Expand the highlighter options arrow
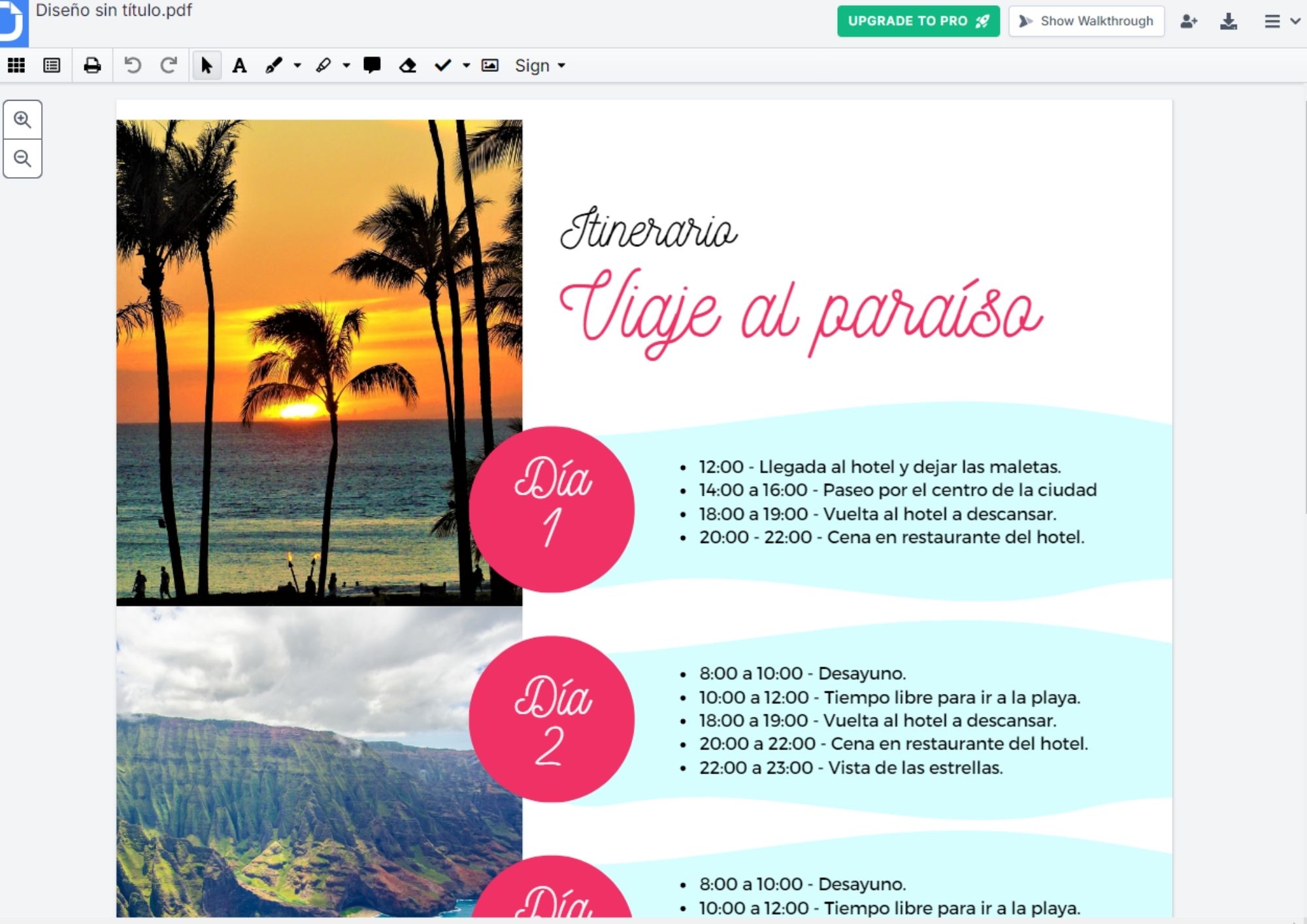This screenshot has width=1307, height=924. [346, 65]
